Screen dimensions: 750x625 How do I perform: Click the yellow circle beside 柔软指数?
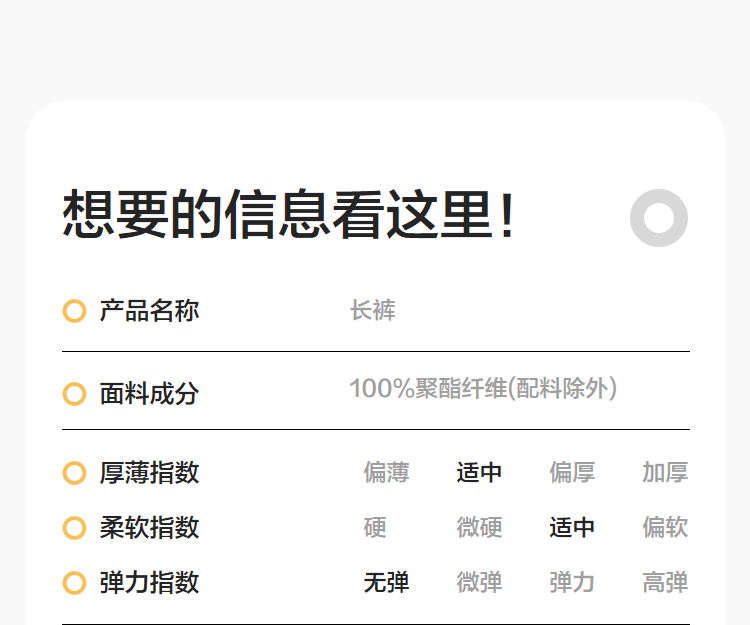coord(74,528)
